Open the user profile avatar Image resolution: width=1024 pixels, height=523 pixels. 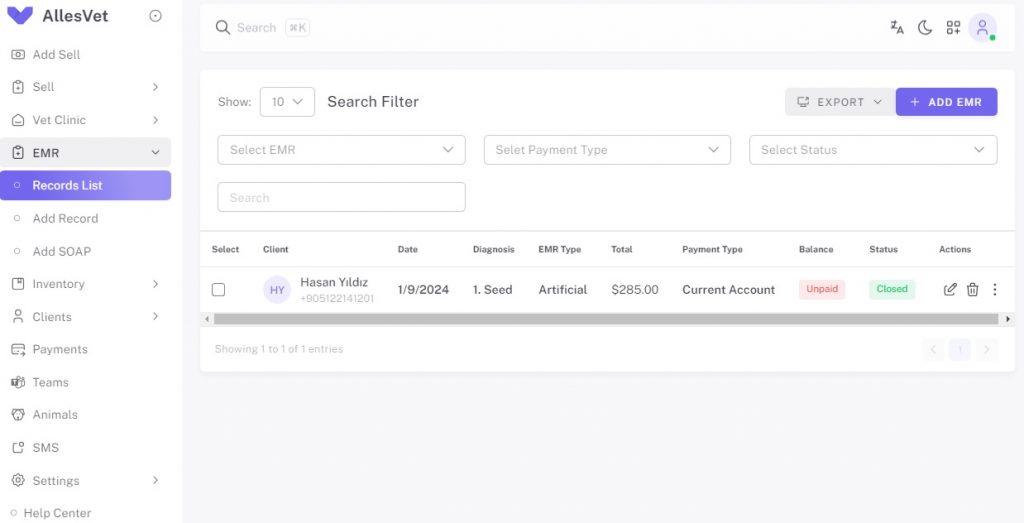[x=982, y=27]
